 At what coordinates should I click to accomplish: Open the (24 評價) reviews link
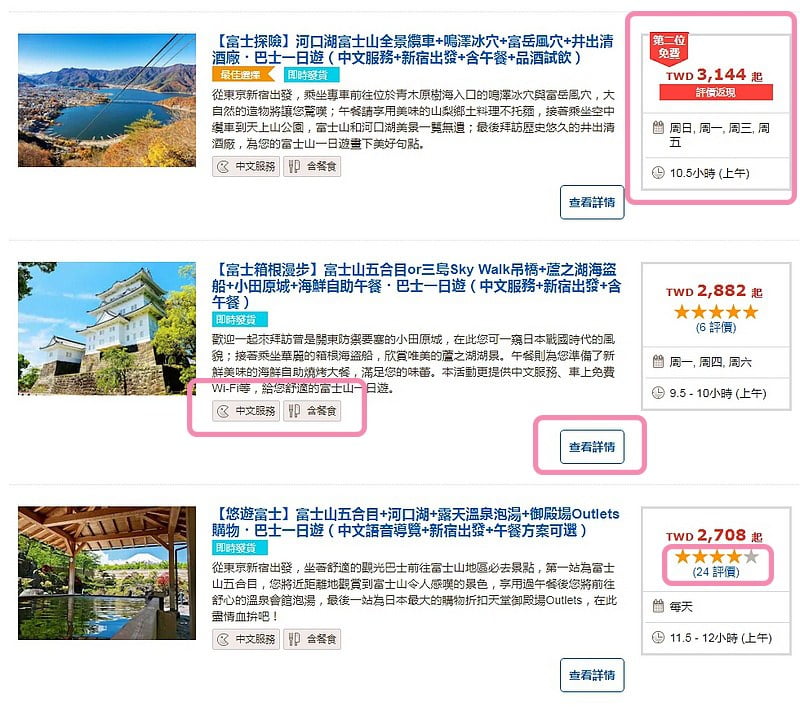(716, 572)
